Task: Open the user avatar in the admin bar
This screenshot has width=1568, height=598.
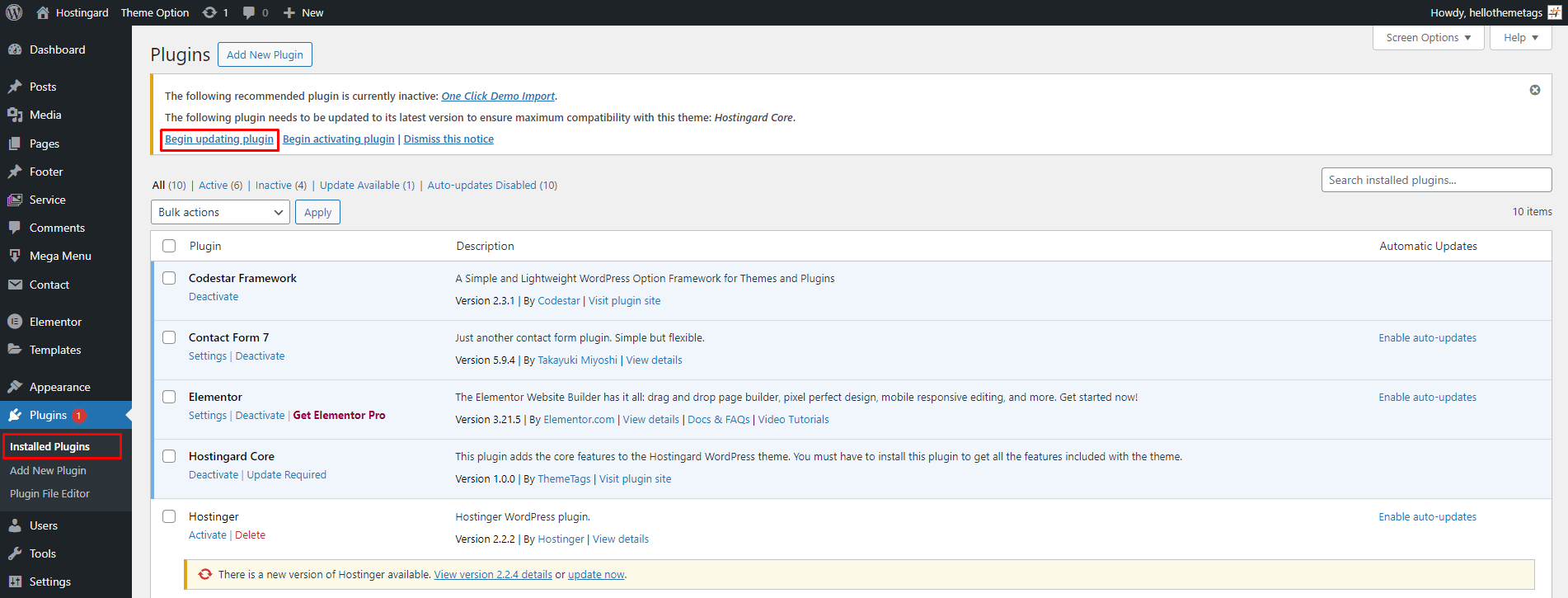Action: point(1554,12)
